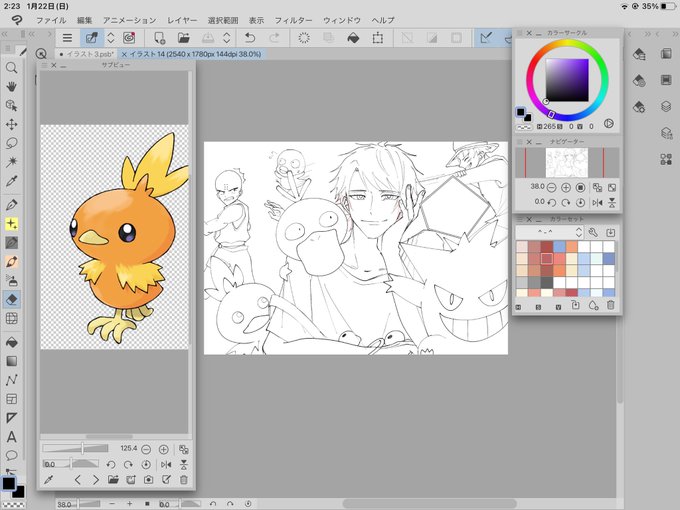Select the Hand move tool

(12, 86)
